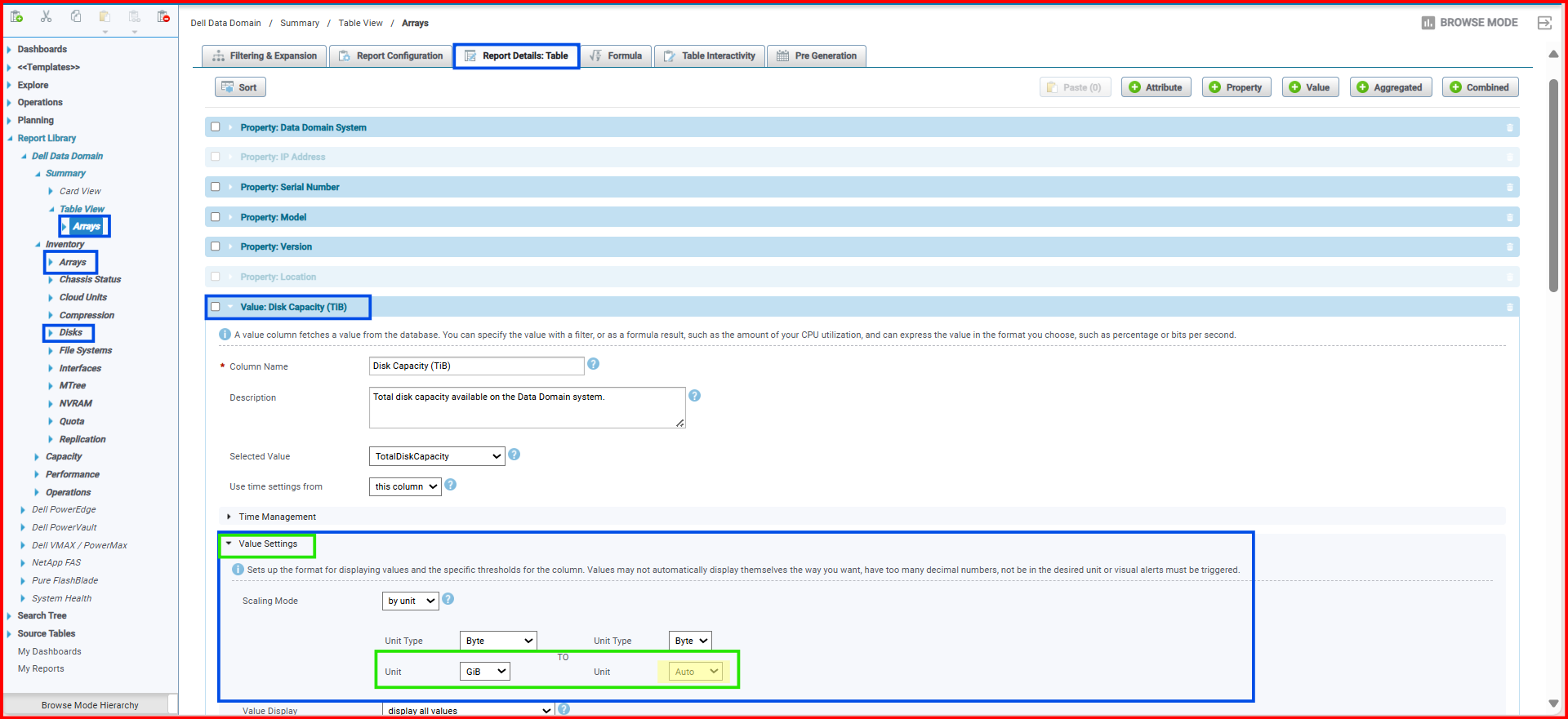Add a Combined column
1568x719 pixels.
(x=1480, y=87)
